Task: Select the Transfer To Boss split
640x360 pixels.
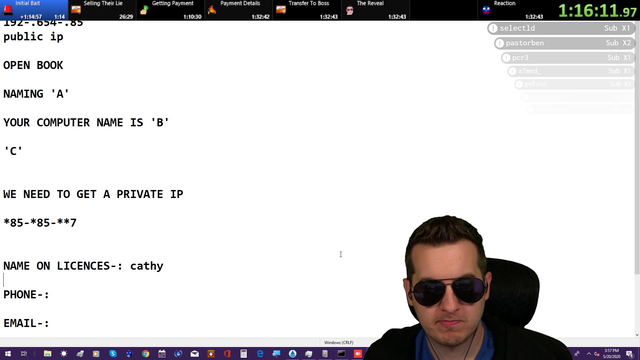Action: click(308, 10)
